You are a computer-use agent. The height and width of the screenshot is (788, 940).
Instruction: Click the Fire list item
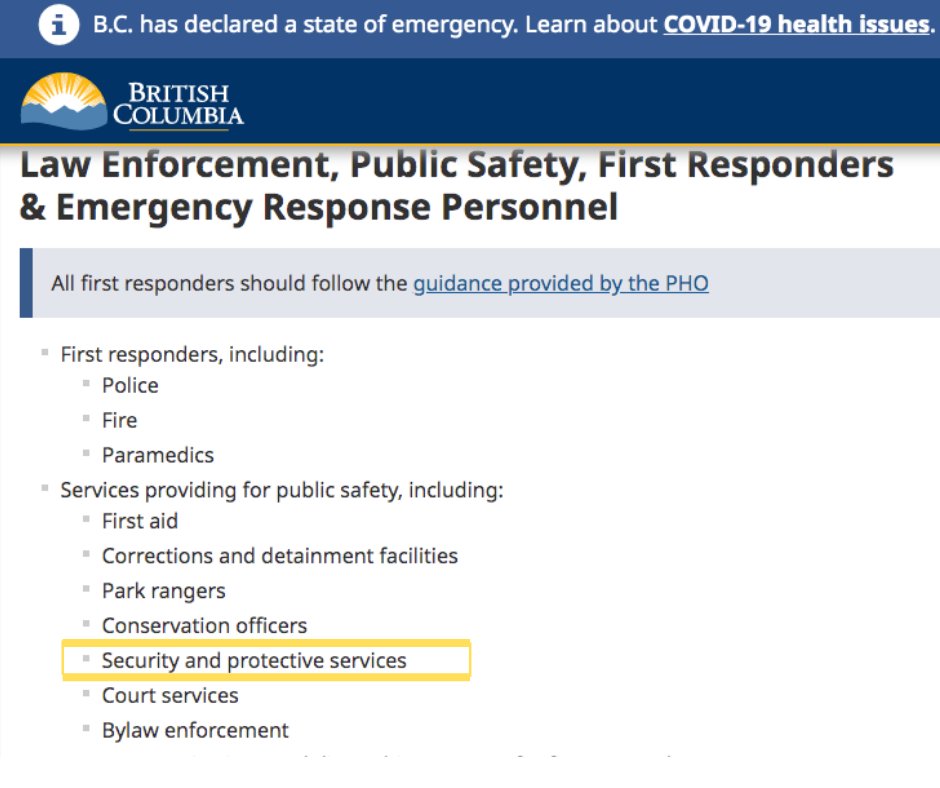point(119,420)
